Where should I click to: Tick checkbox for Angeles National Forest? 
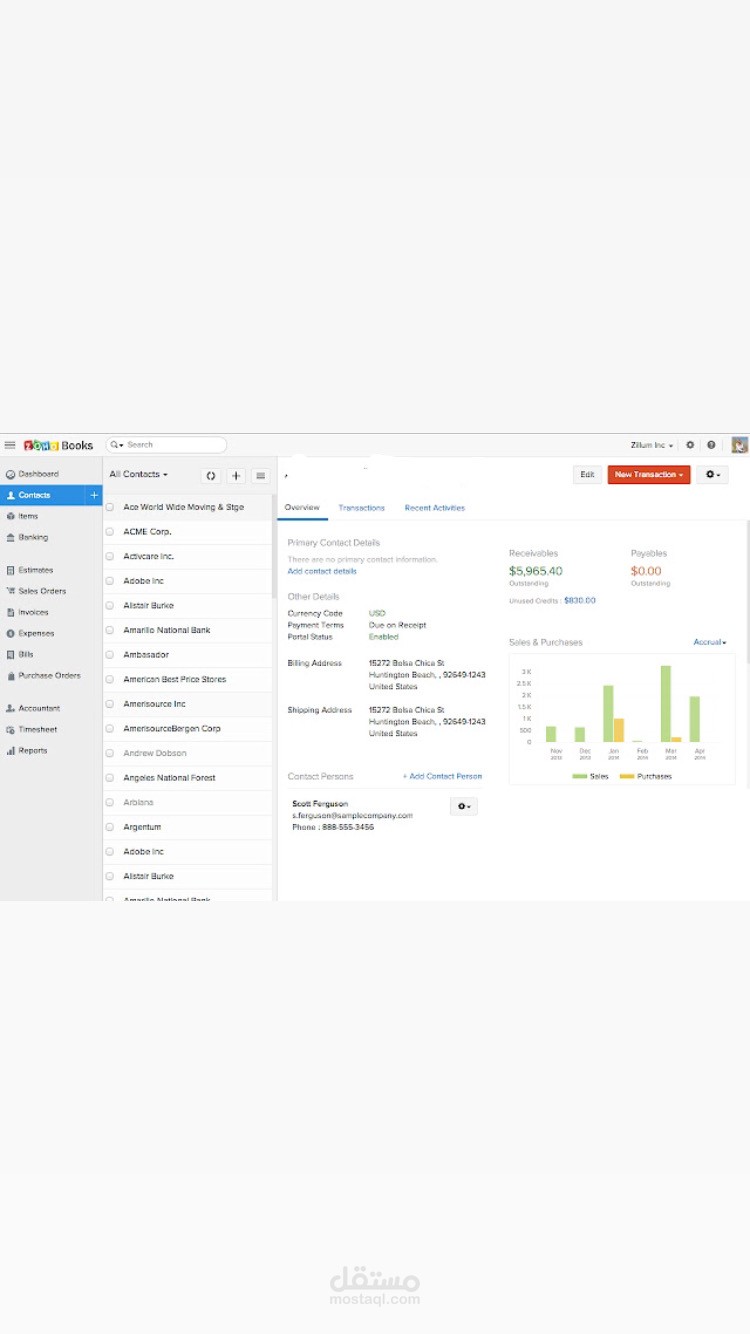[110, 778]
